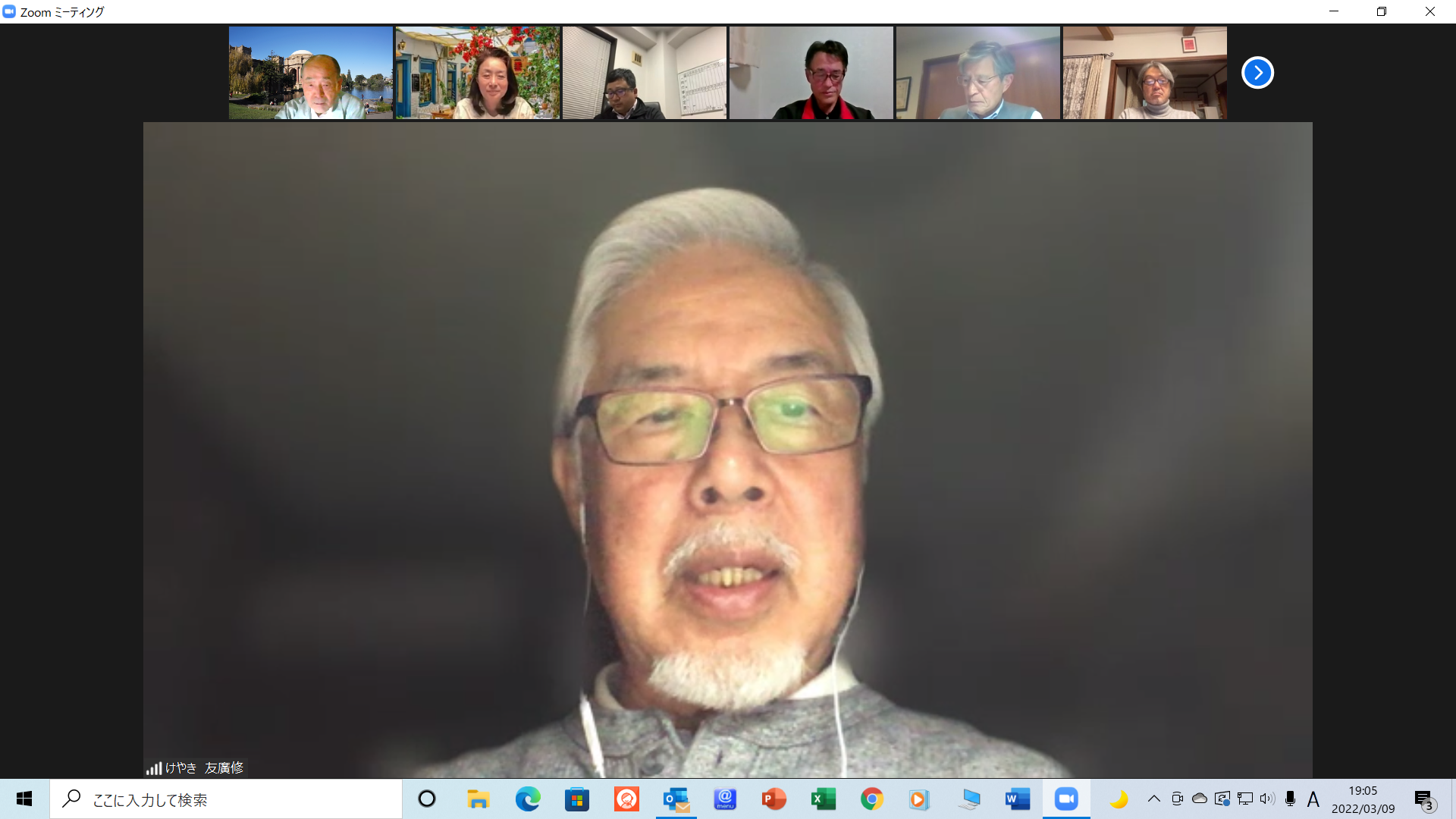The height and width of the screenshot is (819, 1456).
Task: Open Google Chrome from the taskbar
Action: [x=872, y=799]
